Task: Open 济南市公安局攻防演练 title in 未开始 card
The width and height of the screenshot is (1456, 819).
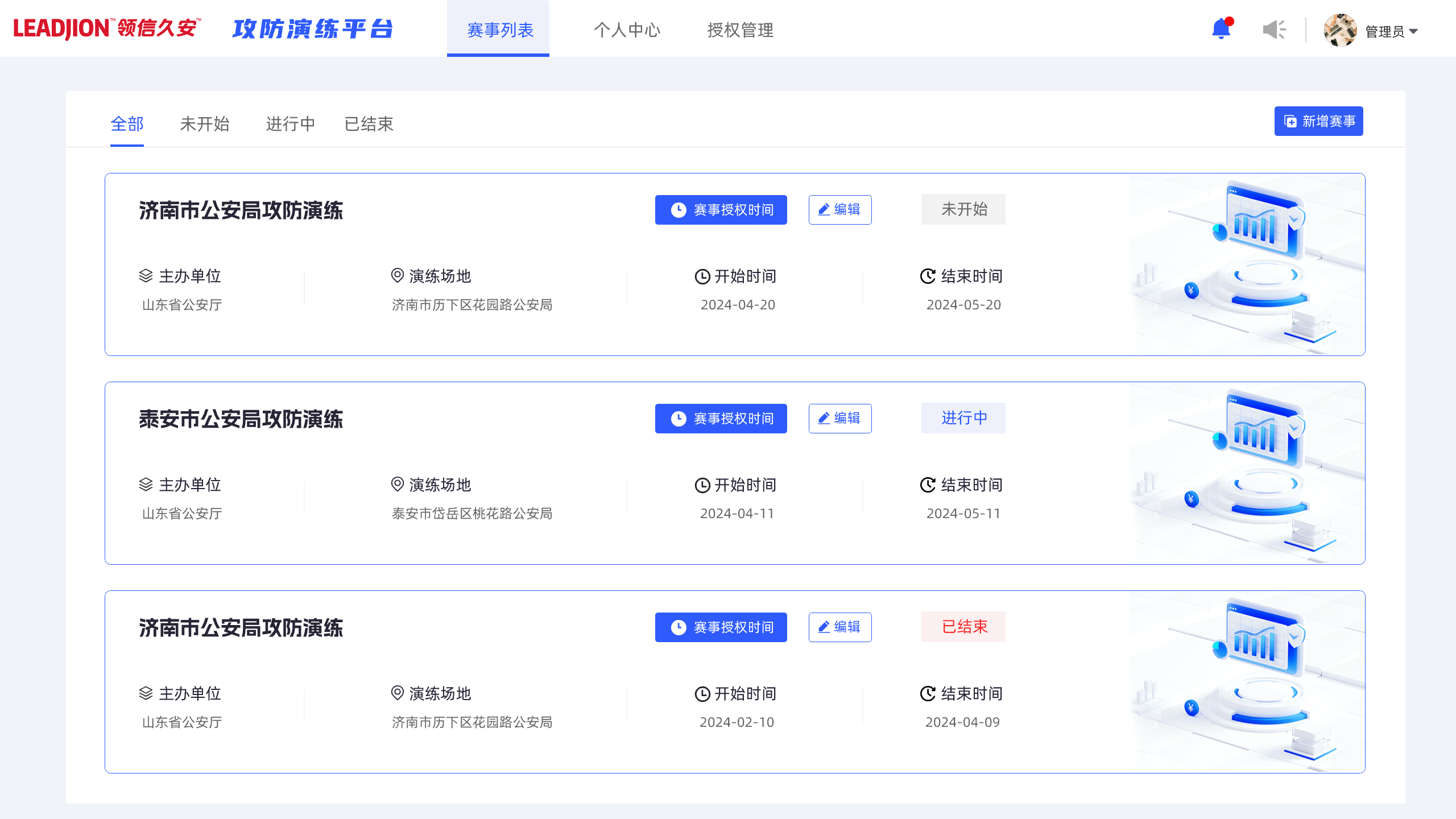Action: [x=241, y=210]
